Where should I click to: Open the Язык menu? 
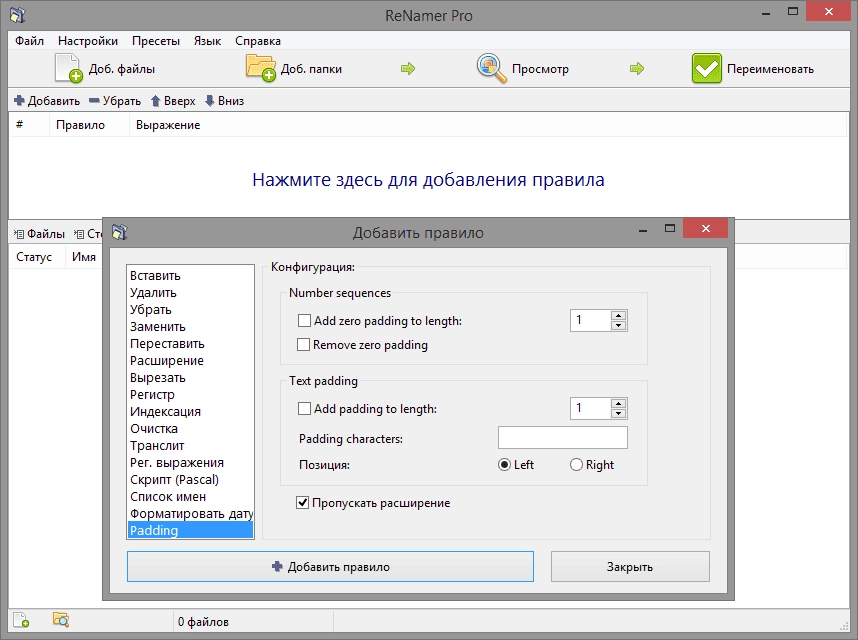click(x=207, y=41)
